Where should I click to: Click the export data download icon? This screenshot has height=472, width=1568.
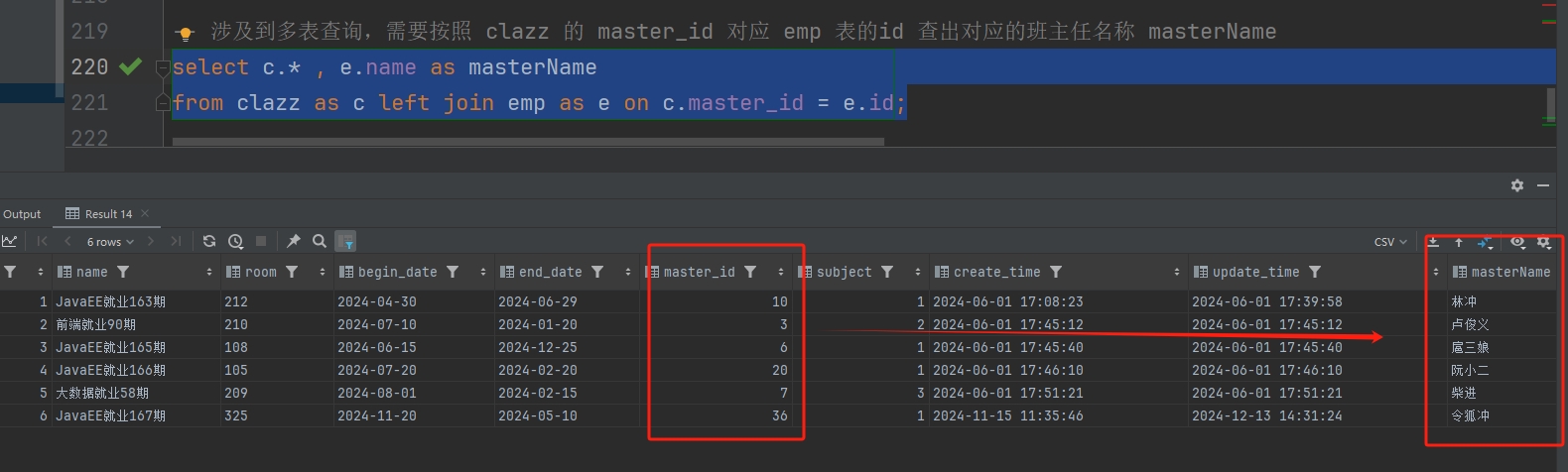tap(1433, 242)
